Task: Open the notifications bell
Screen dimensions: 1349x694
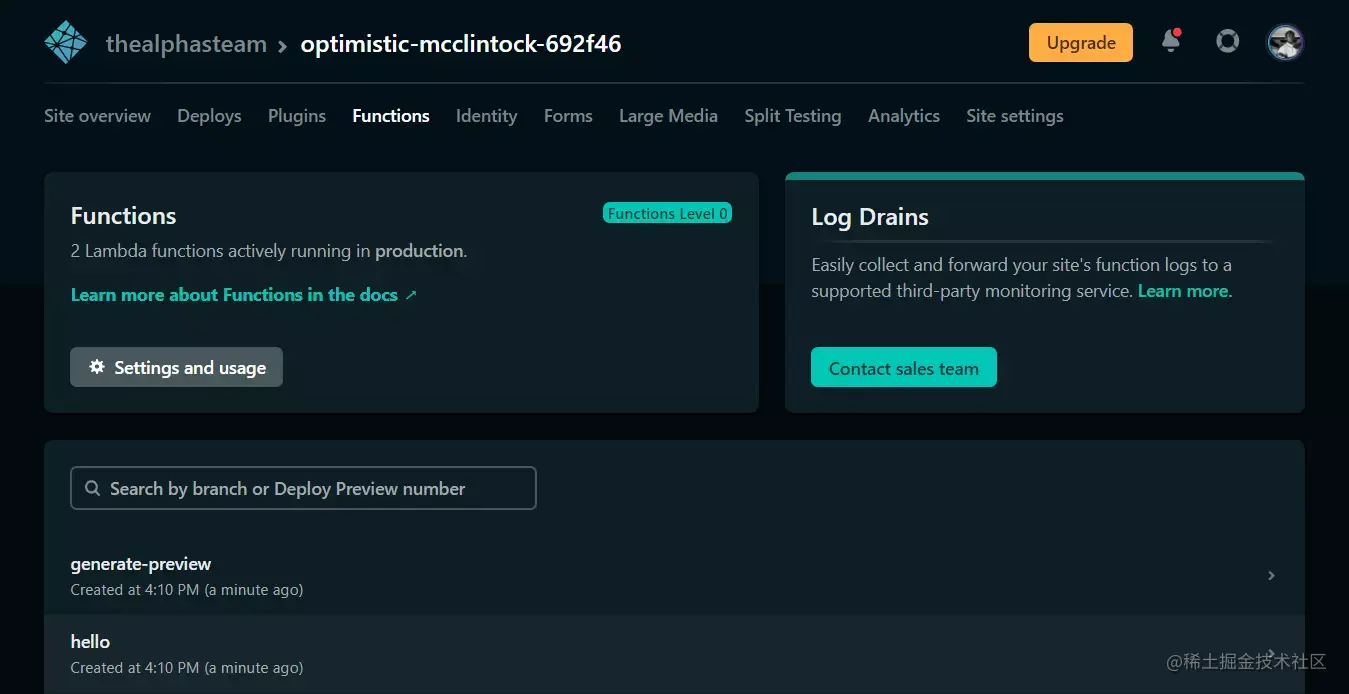Action: point(1171,41)
